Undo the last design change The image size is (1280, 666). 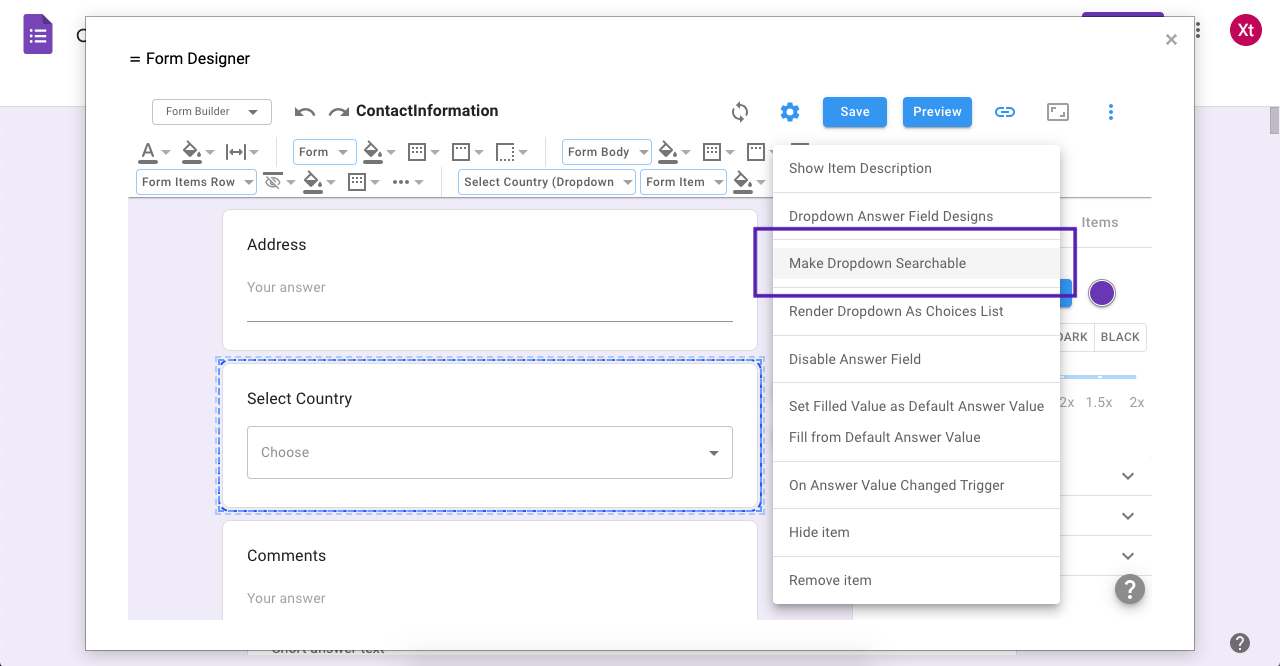[305, 112]
